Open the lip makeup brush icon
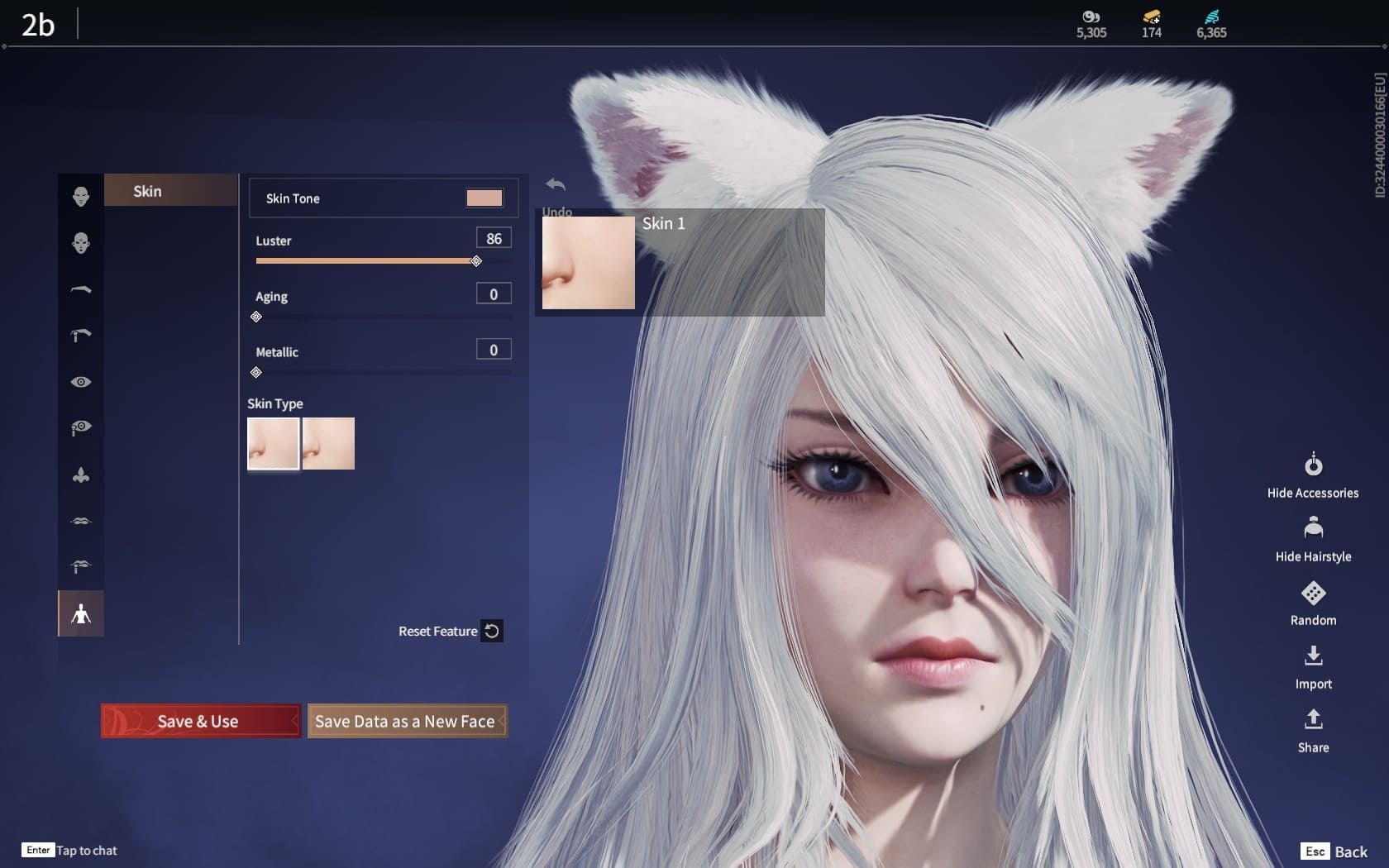Screen dimensions: 1389x868 click(x=81, y=566)
